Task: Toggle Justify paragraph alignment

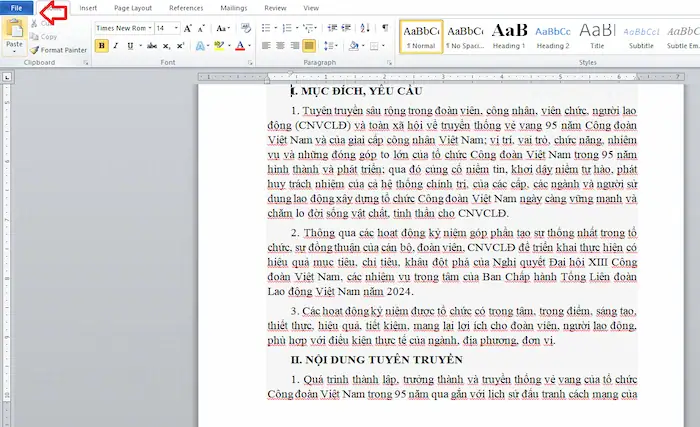Action: pos(309,46)
